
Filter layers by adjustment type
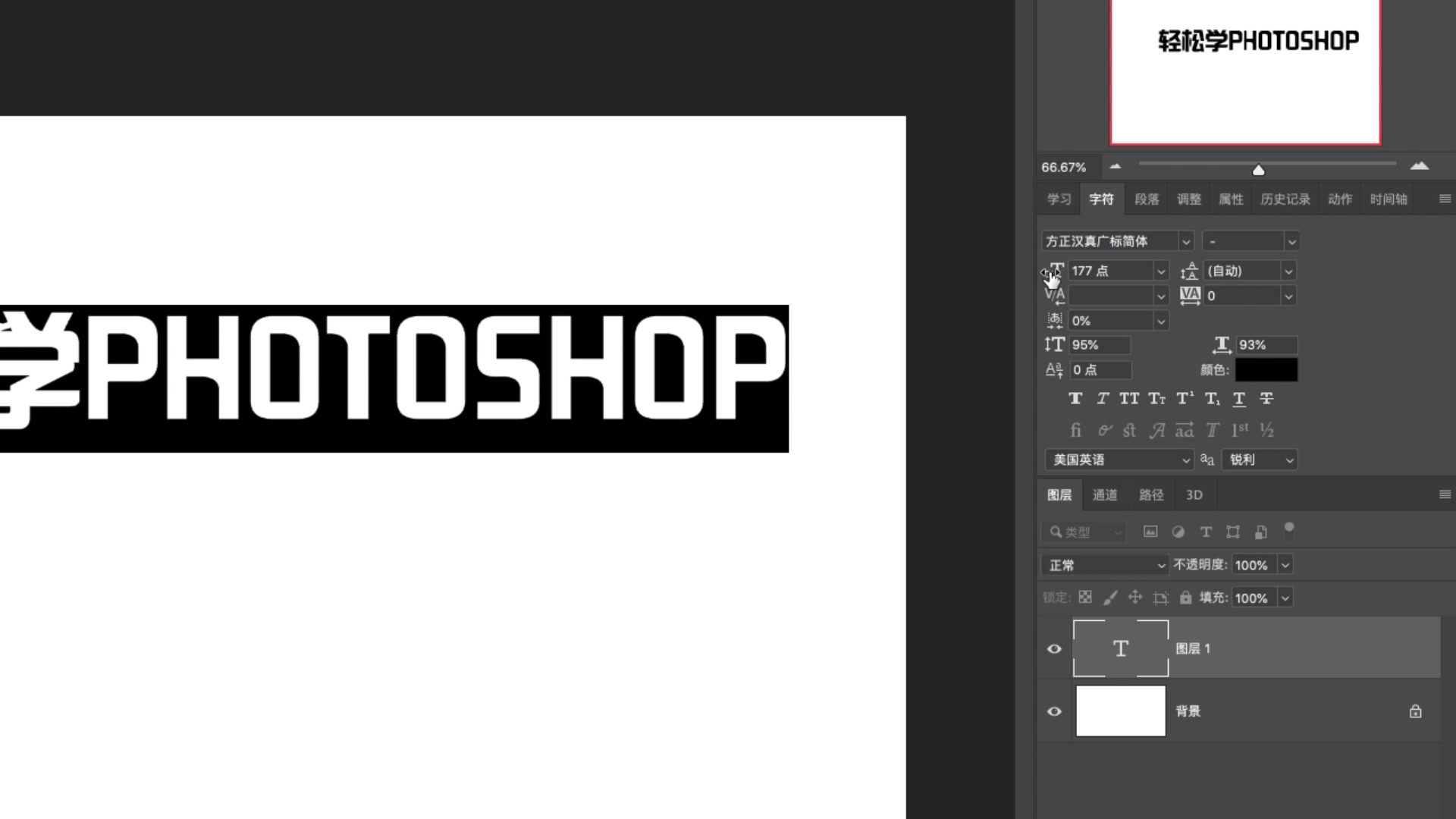1178,532
